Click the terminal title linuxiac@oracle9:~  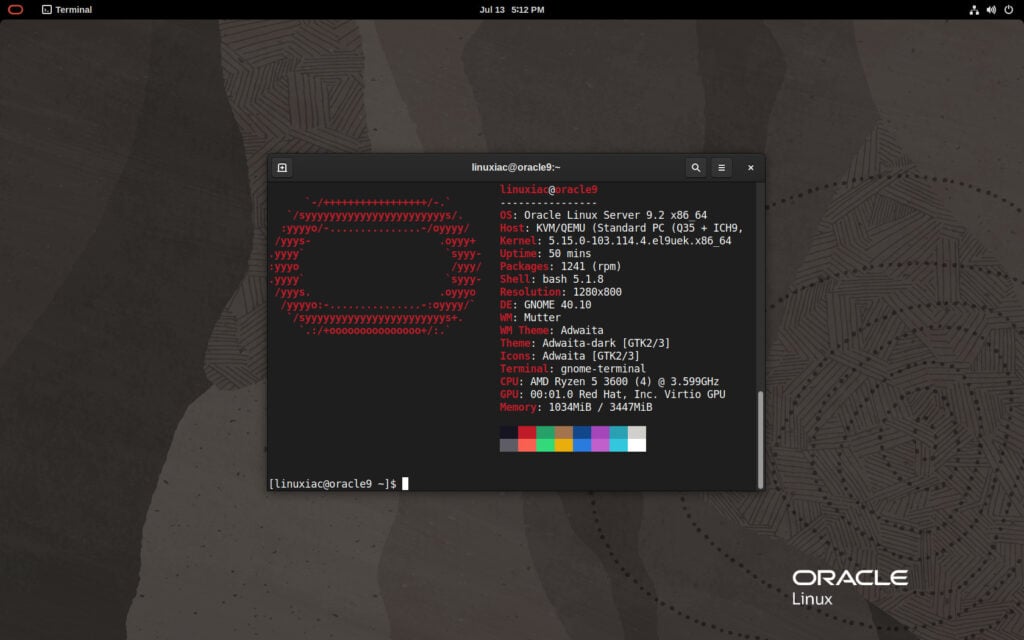click(516, 168)
